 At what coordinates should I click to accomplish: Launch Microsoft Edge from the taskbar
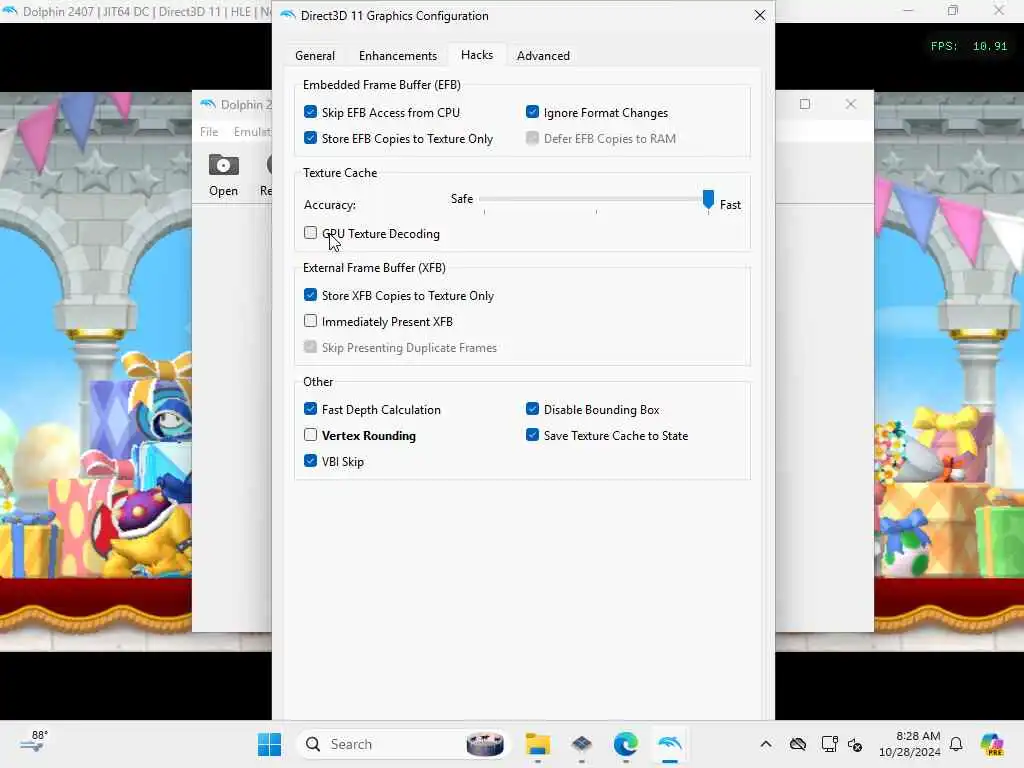tap(626, 744)
